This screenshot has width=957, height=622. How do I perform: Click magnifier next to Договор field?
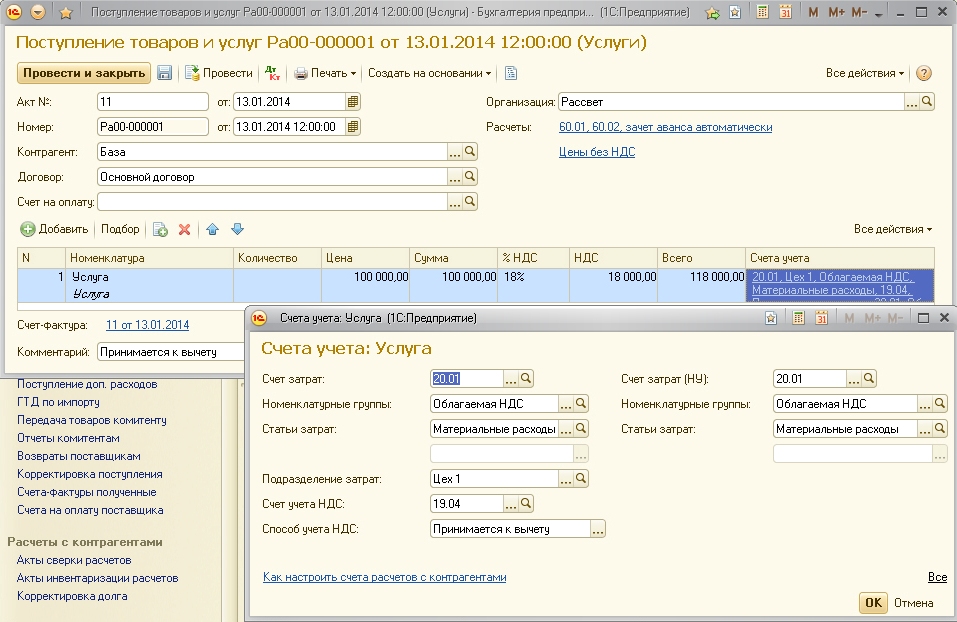coord(470,177)
